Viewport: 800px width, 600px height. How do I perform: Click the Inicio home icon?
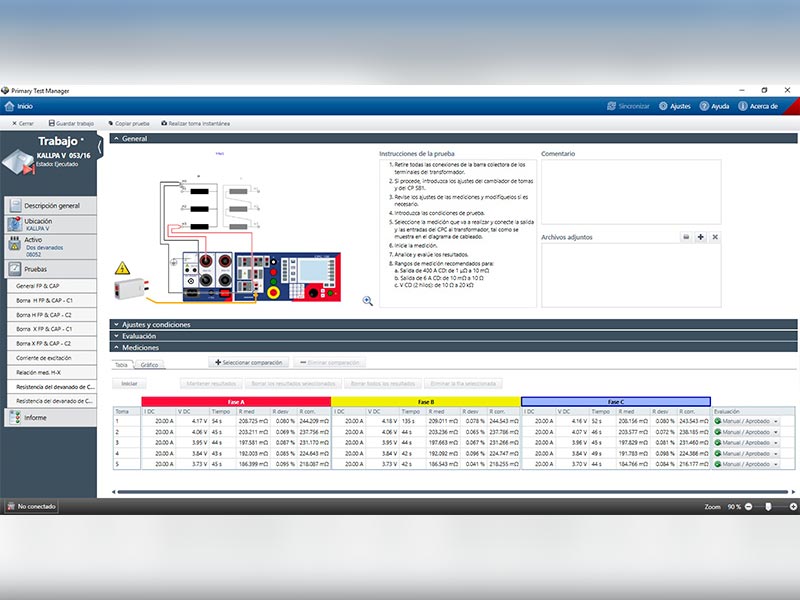pos(9,106)
